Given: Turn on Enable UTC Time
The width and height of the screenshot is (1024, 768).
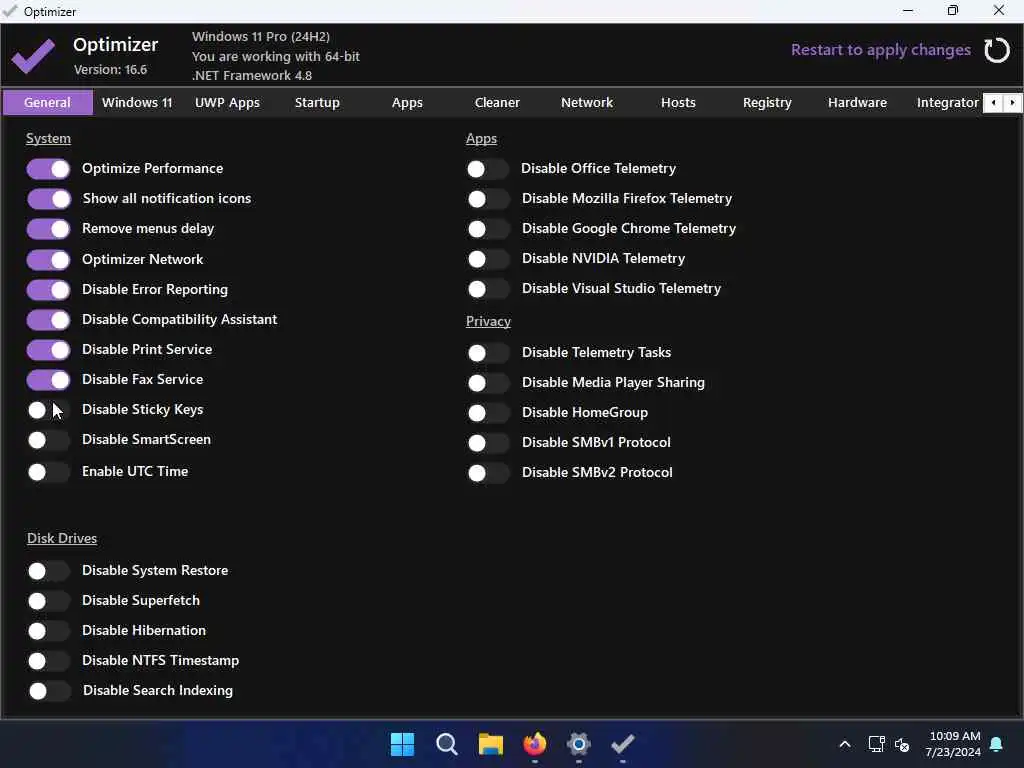Looking at the screenshot, I should coord(48,472).
